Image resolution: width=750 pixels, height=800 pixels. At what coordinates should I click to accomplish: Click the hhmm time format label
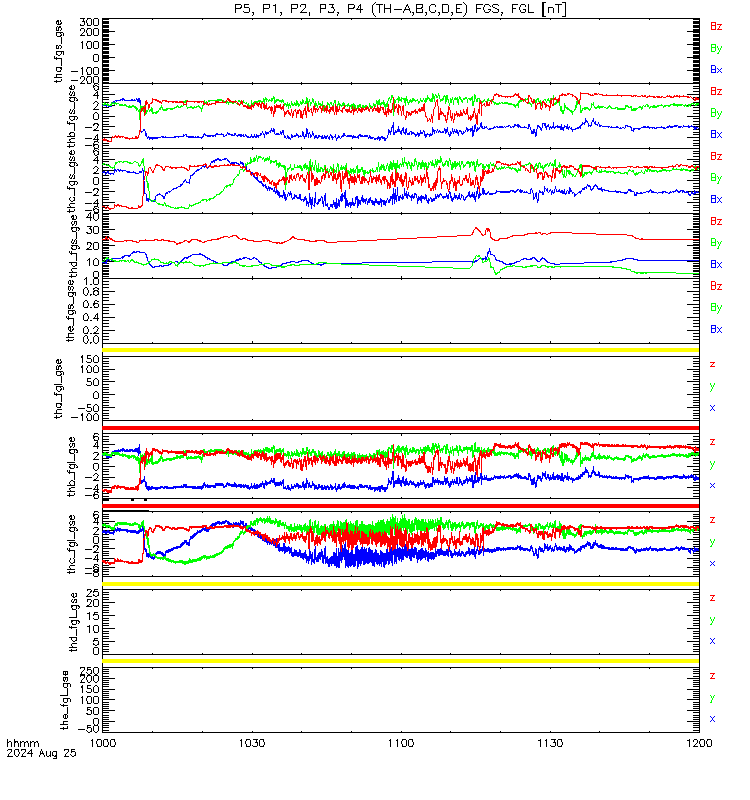[22, 743]
